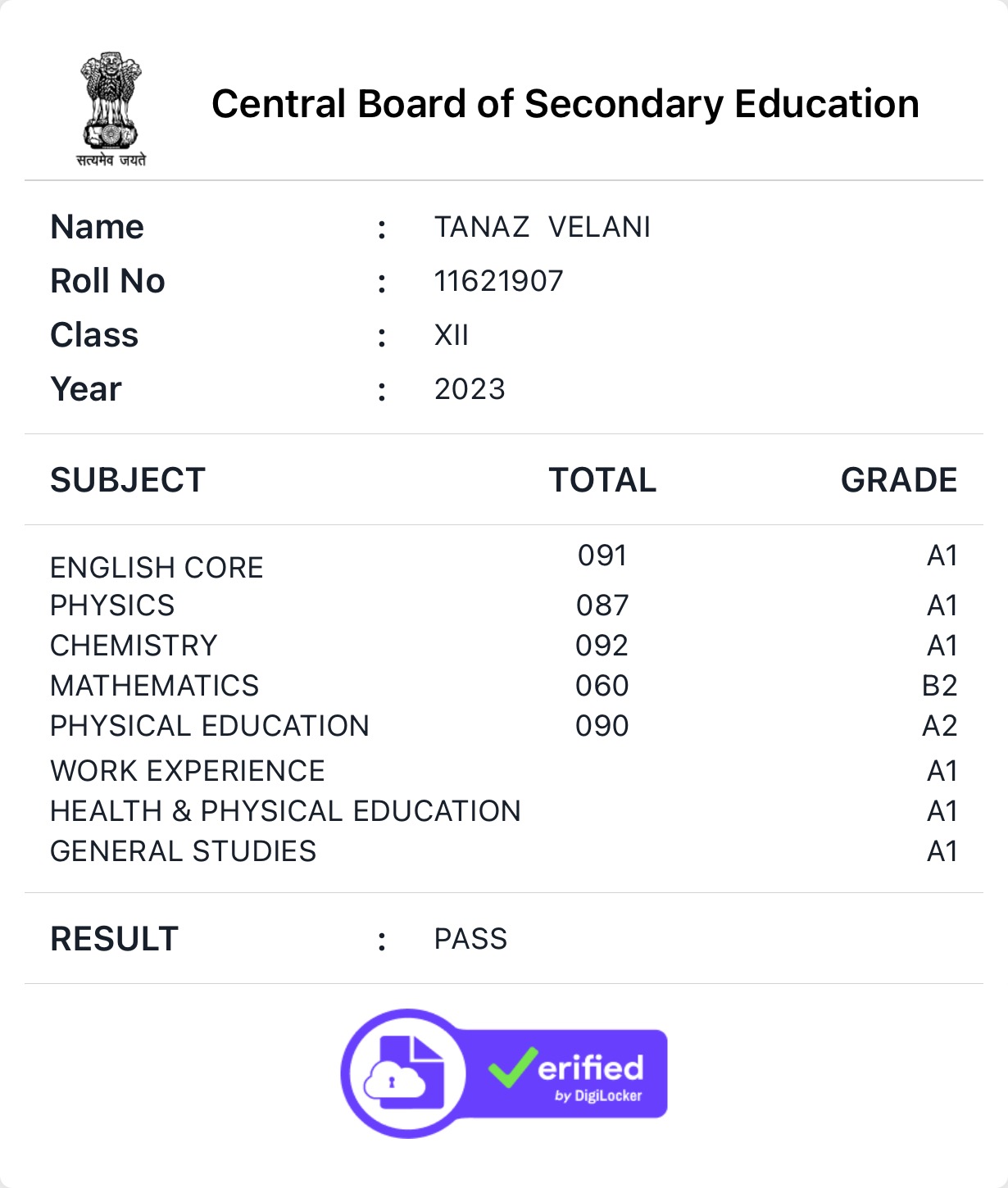Click roll number 11621907
The image size is (1008, 1188).
coord(498,281)
